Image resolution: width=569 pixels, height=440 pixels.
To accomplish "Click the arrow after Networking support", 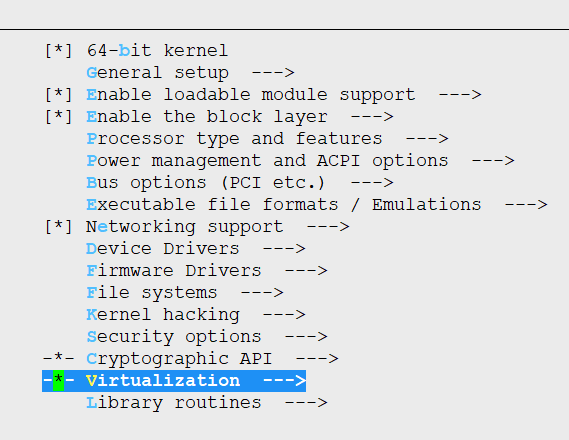I will click(x=328, y=227).
